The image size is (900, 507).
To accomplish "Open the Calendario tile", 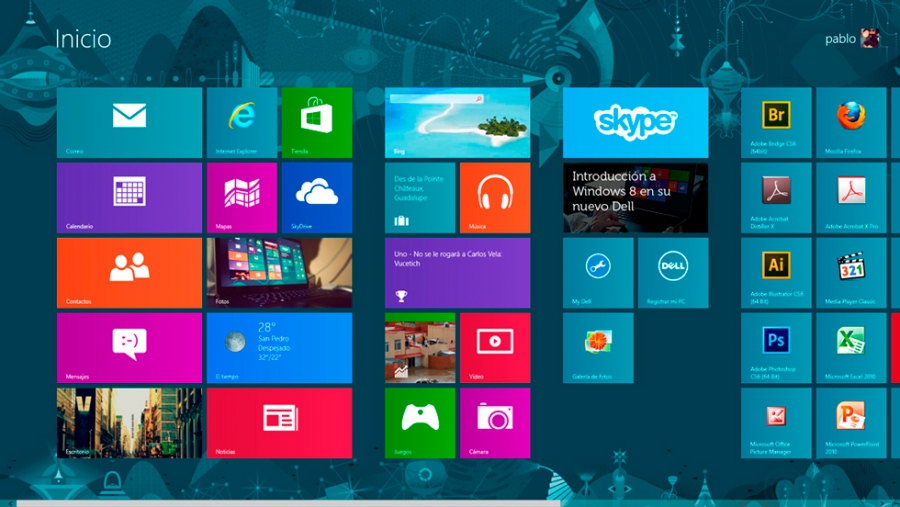I will [x=129, y=198].
